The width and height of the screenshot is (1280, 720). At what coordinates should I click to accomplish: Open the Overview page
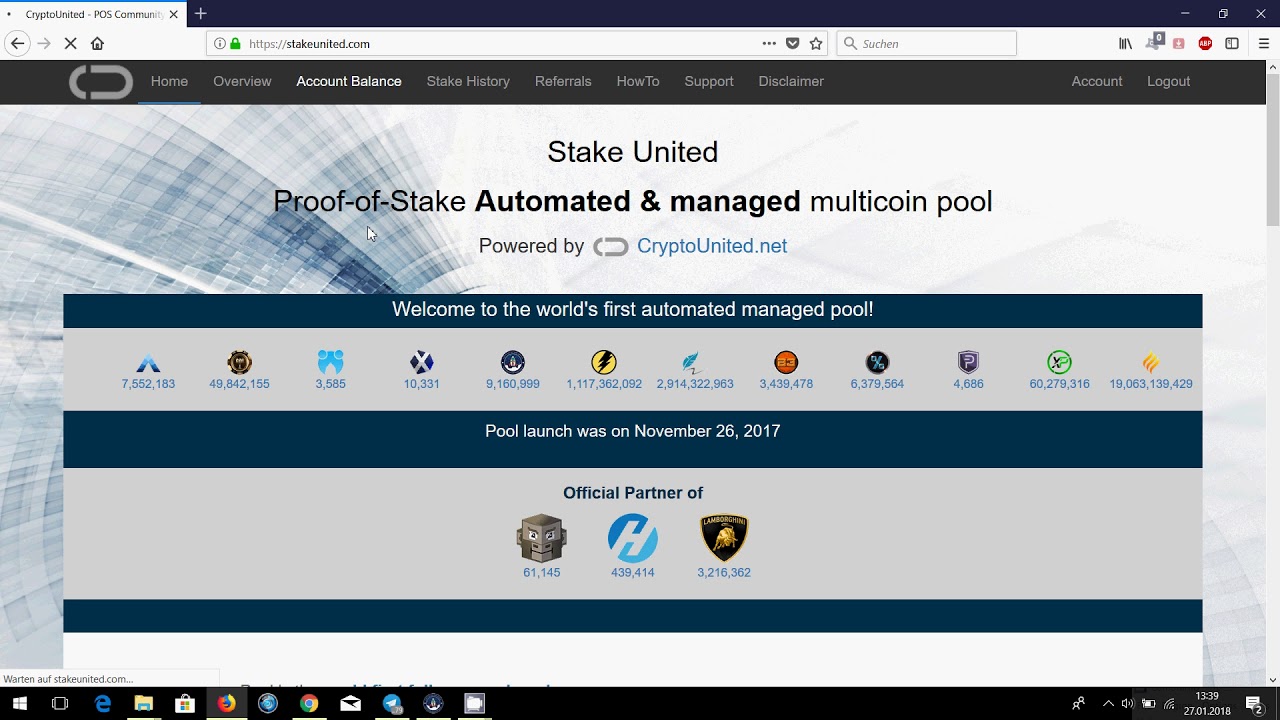click(x=242, y=81)
